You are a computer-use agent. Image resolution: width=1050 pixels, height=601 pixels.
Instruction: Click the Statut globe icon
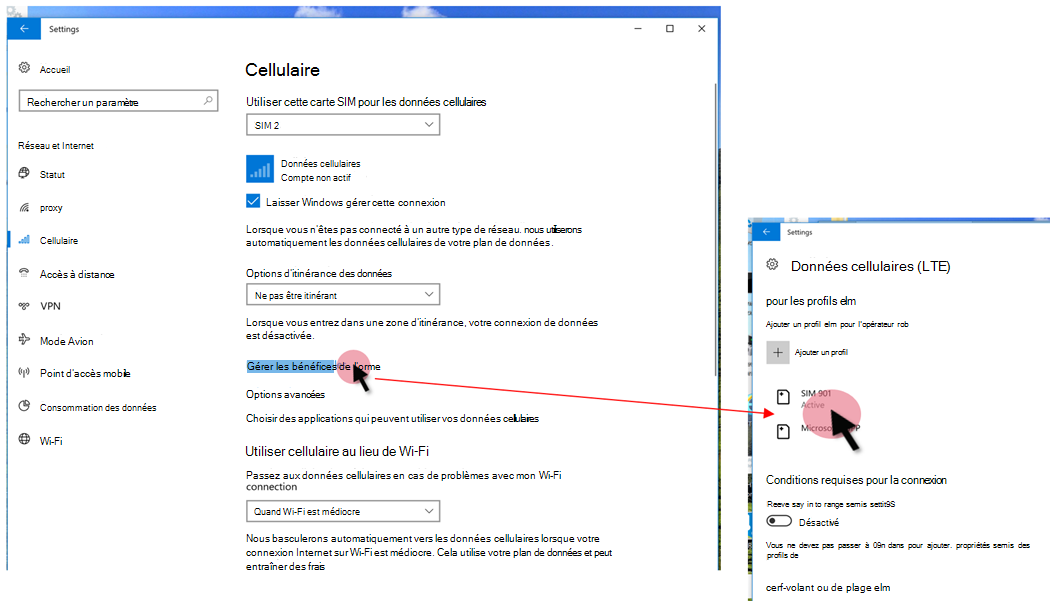point(24,173)
